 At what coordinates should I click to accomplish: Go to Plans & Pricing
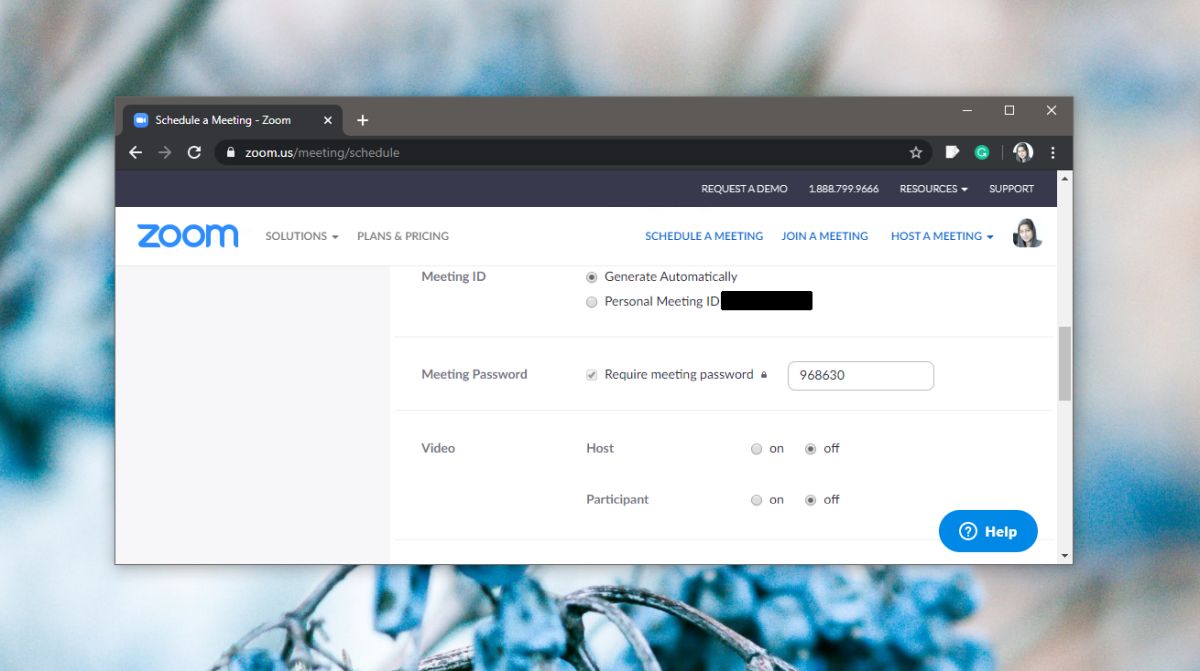(403, 236)
